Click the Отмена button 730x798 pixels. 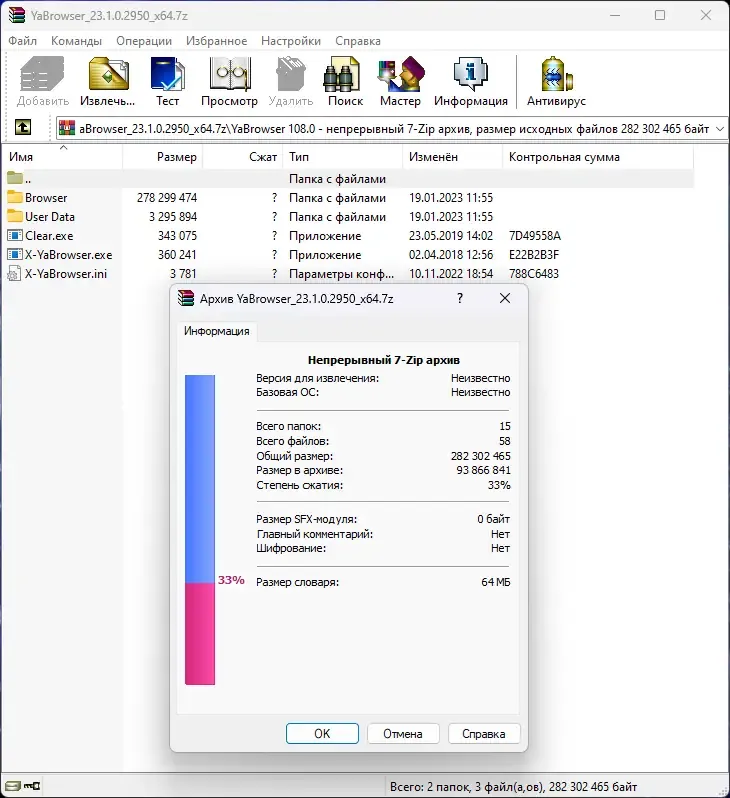point(403,733)
